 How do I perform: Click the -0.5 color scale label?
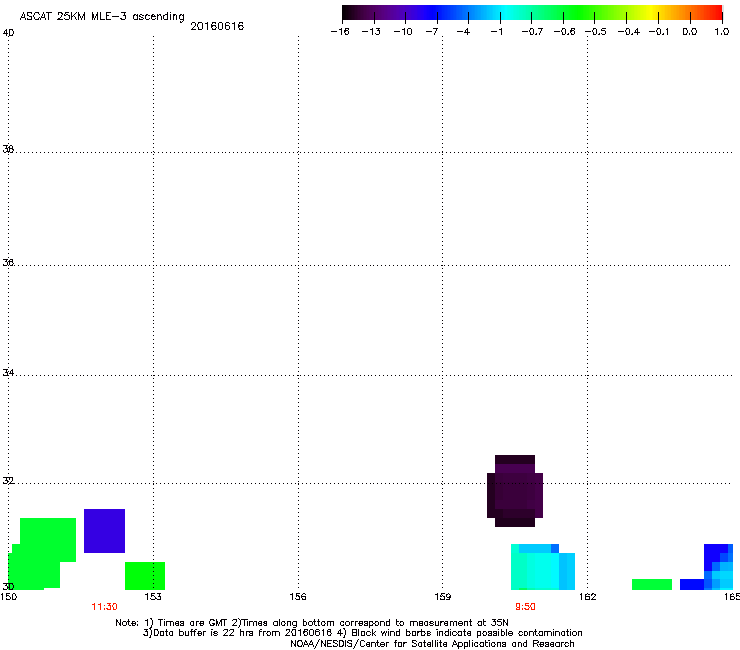pos(596,32)
